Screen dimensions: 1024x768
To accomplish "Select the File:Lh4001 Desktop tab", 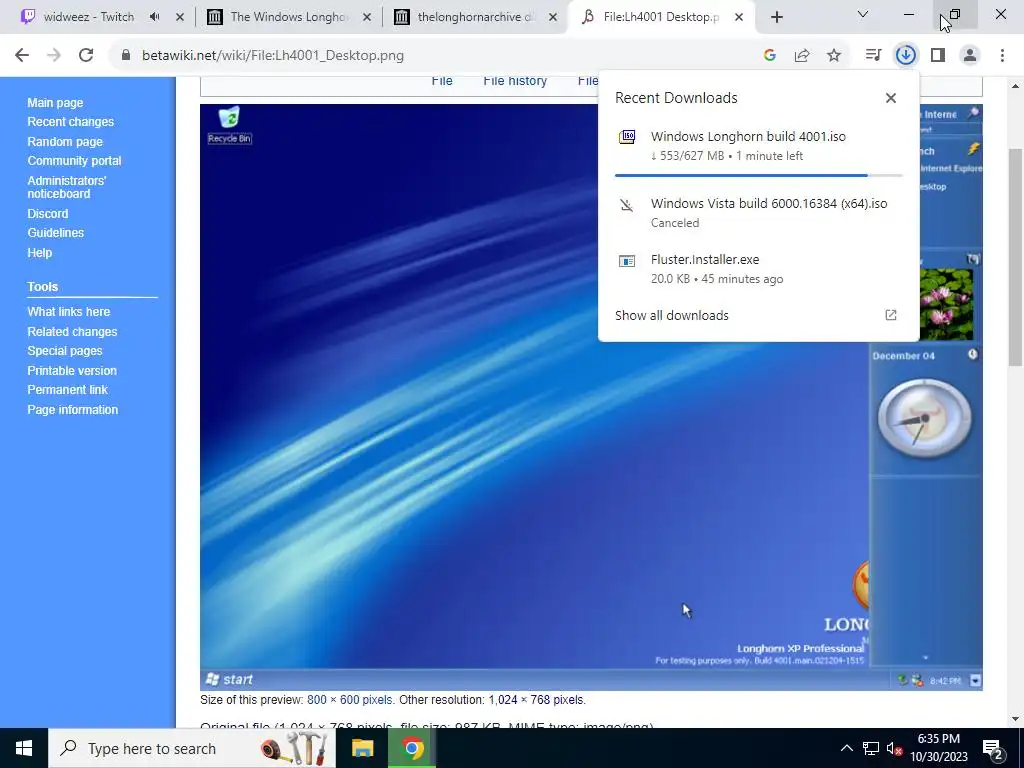I will (x=661, y=17).
